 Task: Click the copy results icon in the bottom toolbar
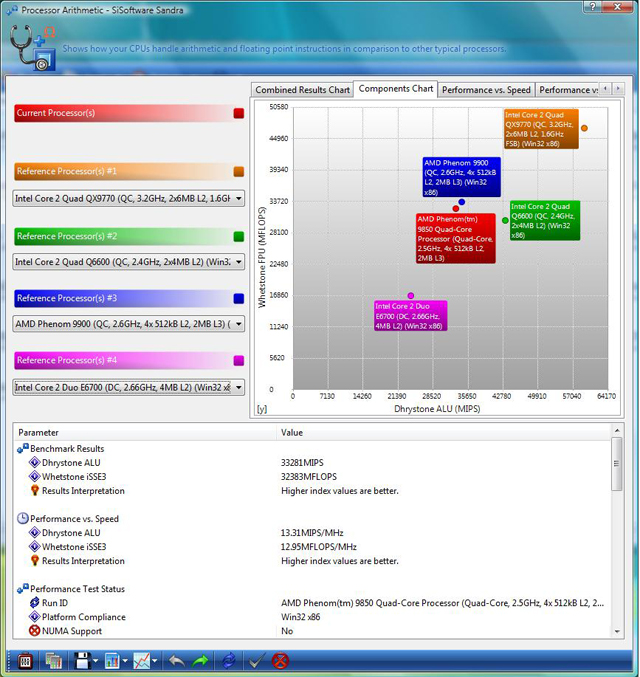[x=54, y=661]
